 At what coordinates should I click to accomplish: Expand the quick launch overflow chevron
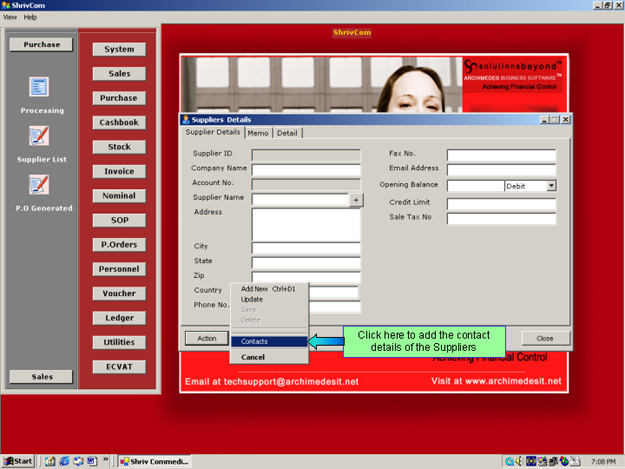[x=106, y=461]
